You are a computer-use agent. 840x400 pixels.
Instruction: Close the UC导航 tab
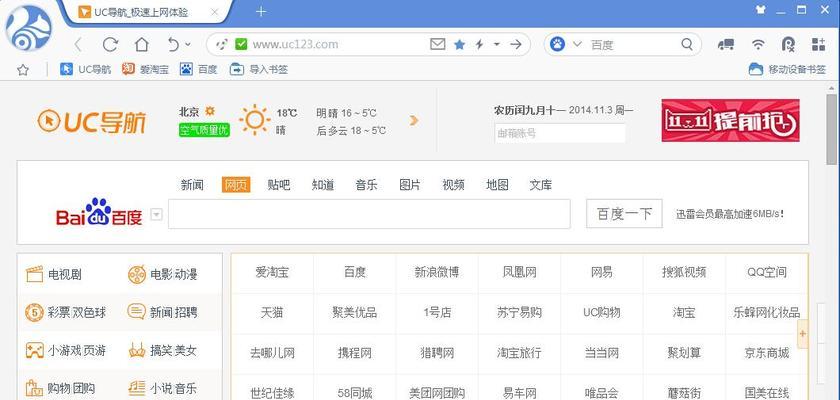(x=214, y=12)
